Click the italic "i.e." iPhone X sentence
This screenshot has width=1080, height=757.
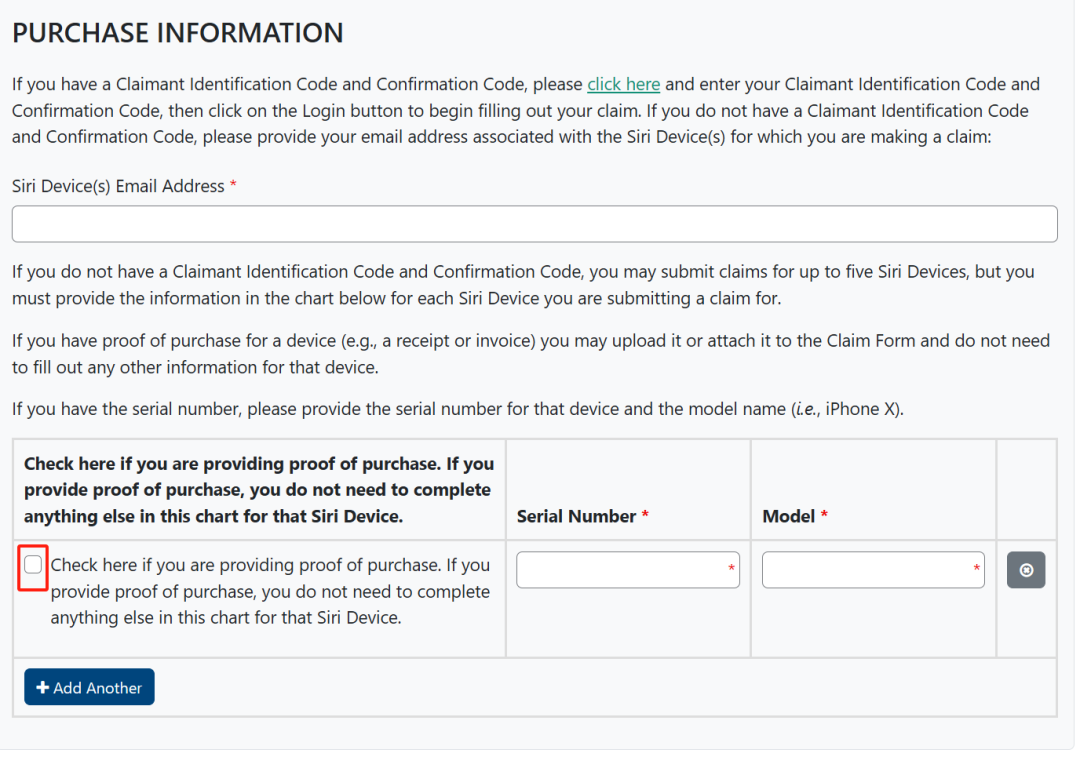[x=457, y=409]
